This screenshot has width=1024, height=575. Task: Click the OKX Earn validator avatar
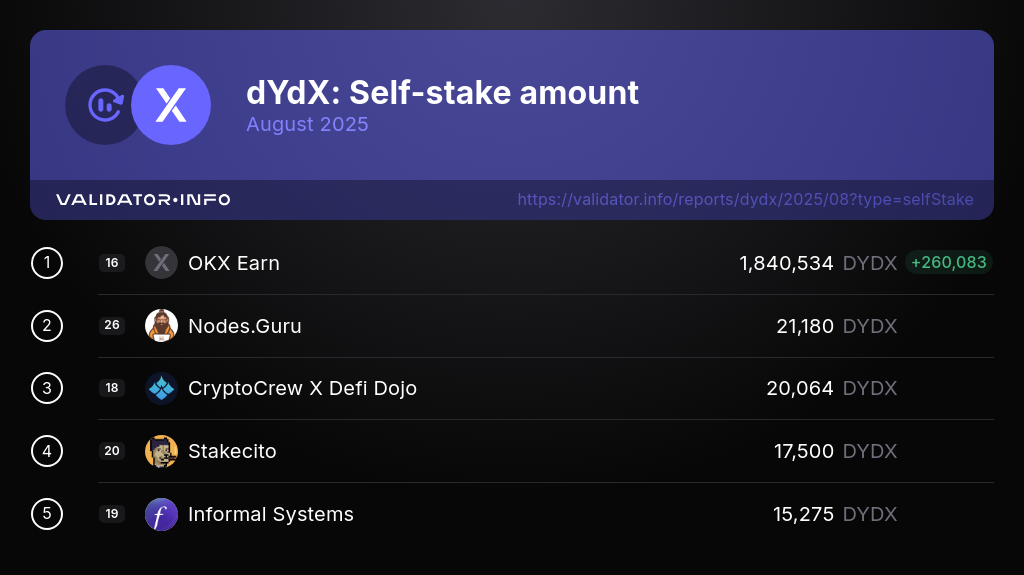pyautogui.click(x=161, y=263)
